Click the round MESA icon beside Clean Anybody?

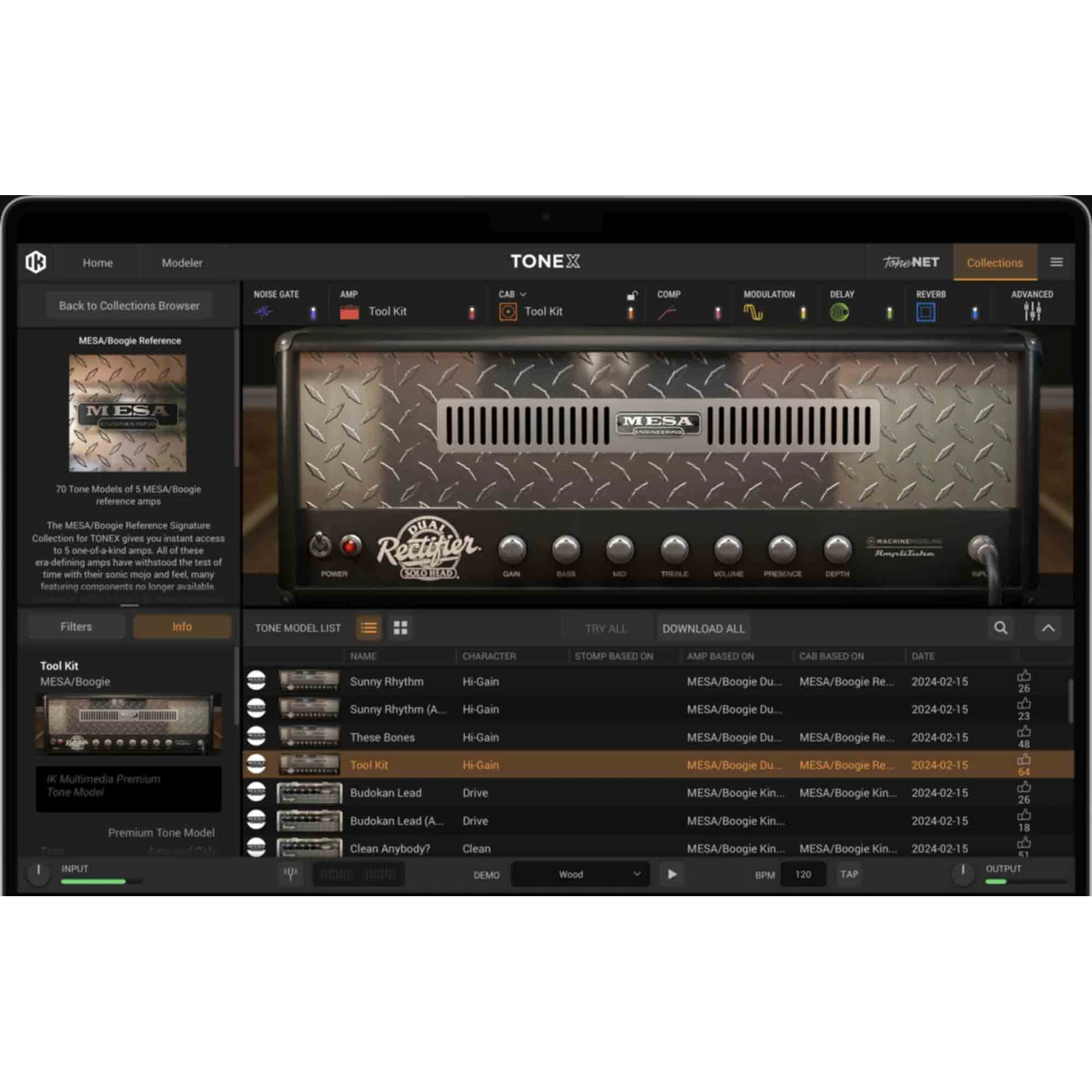256,847
